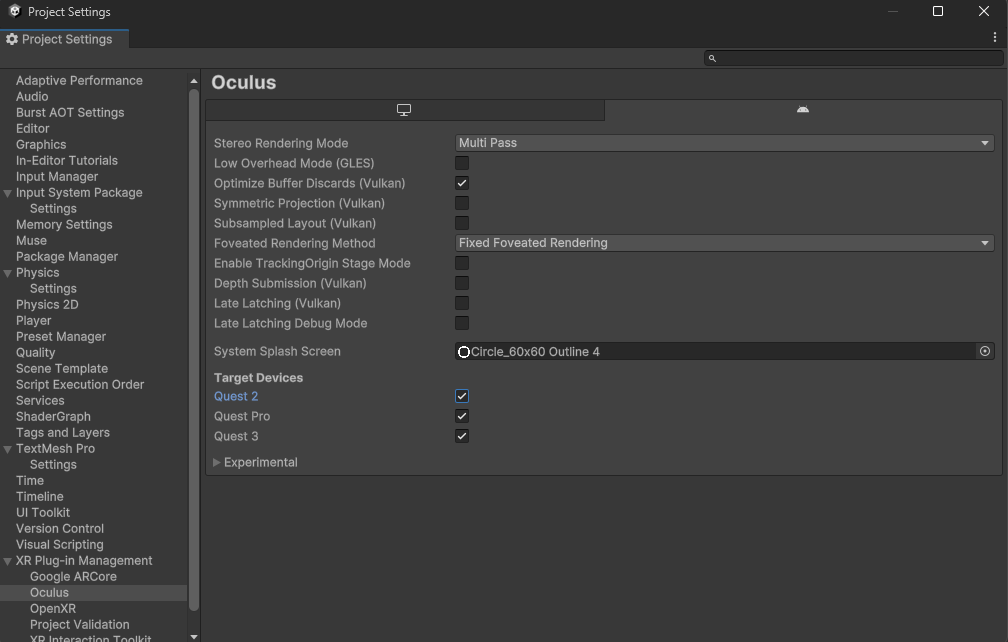
Task: Select Timeline settings
Action: click(40, 497)
